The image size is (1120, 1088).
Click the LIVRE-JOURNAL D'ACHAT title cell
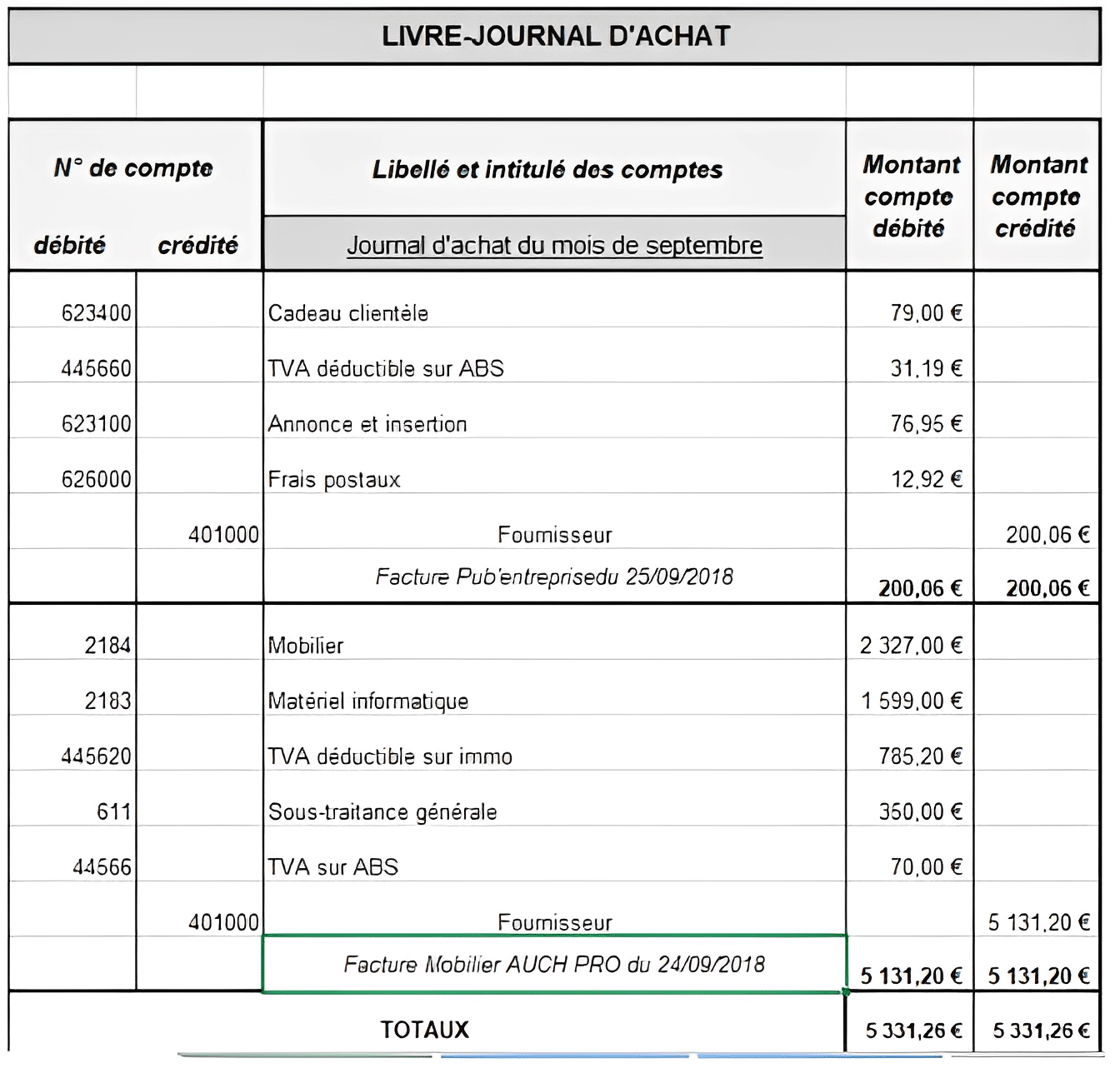(x=555, y=36)
